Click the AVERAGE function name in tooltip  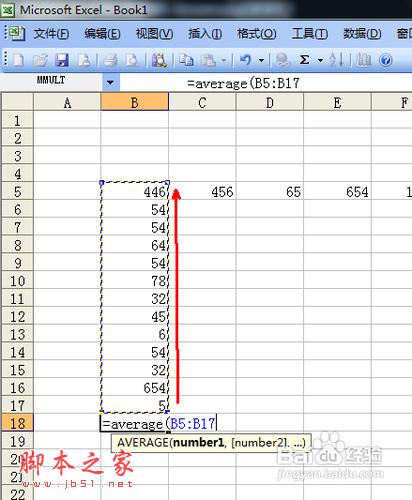143,443
